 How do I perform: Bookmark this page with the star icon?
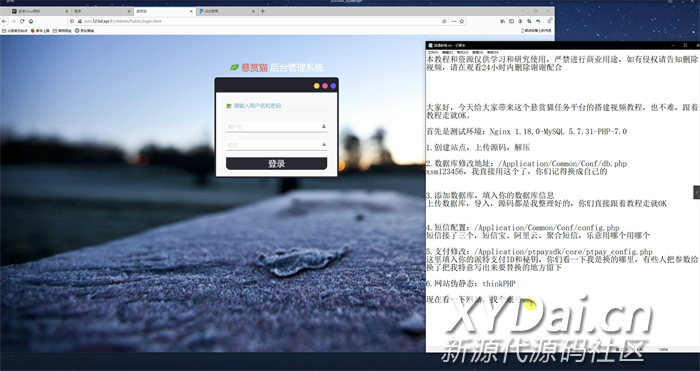pyautogui.click(x=462, y=21)
